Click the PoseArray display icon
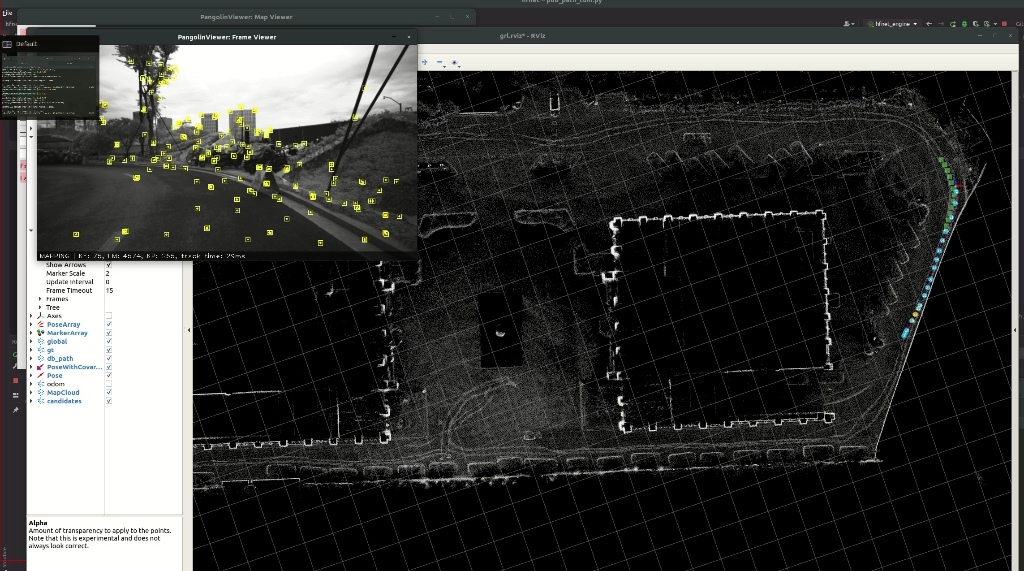 (x=40, y=325)
